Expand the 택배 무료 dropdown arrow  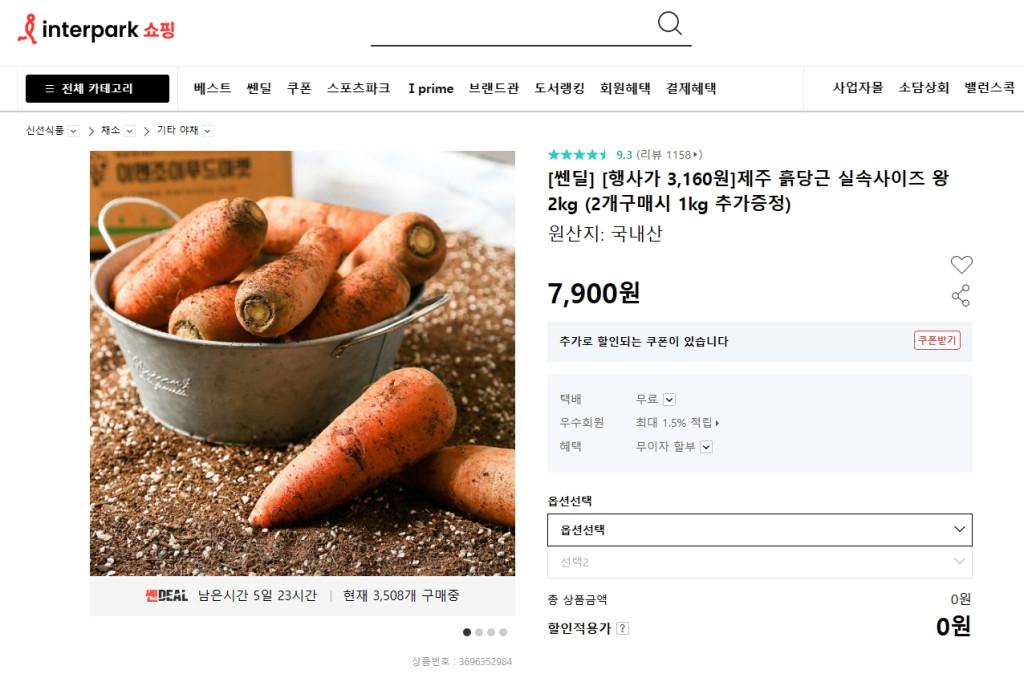669,400
